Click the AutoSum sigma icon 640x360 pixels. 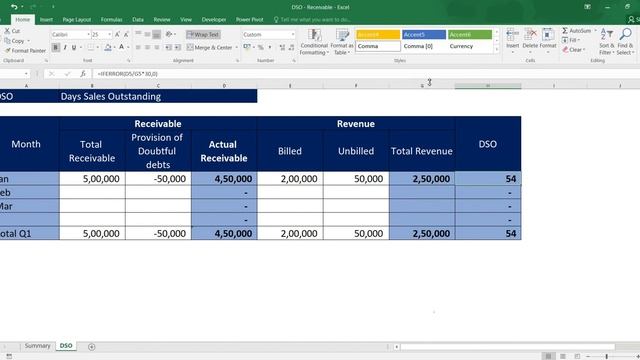coord(565,31)
